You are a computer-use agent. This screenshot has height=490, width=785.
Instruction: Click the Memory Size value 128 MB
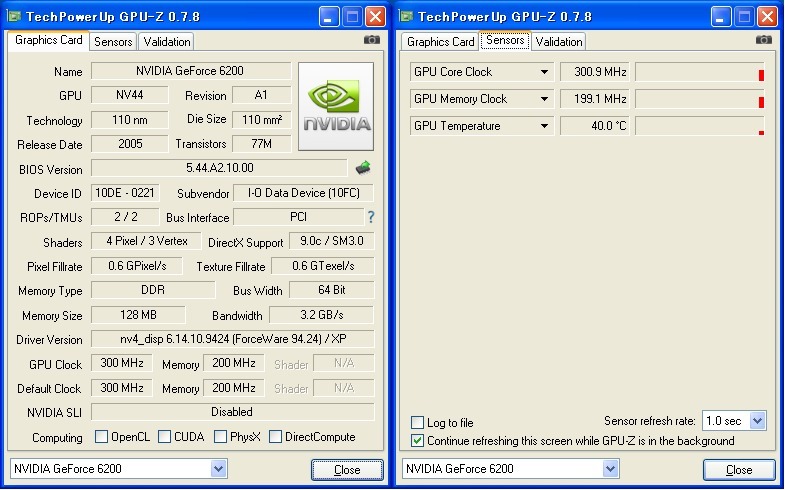(138, 315)
